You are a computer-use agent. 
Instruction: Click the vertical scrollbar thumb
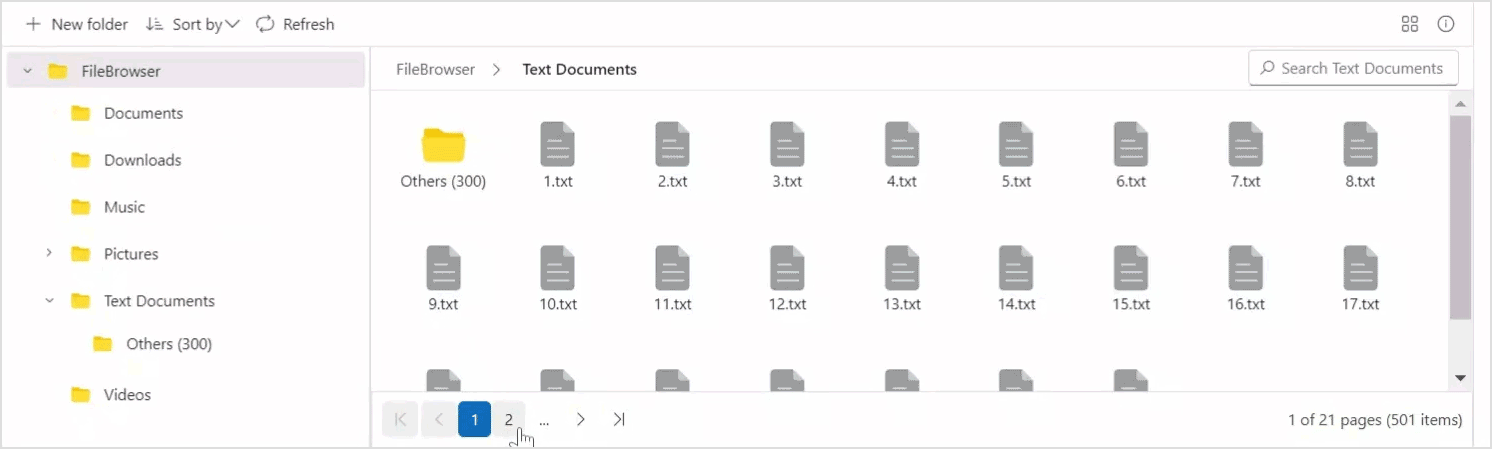(1460, 217)
